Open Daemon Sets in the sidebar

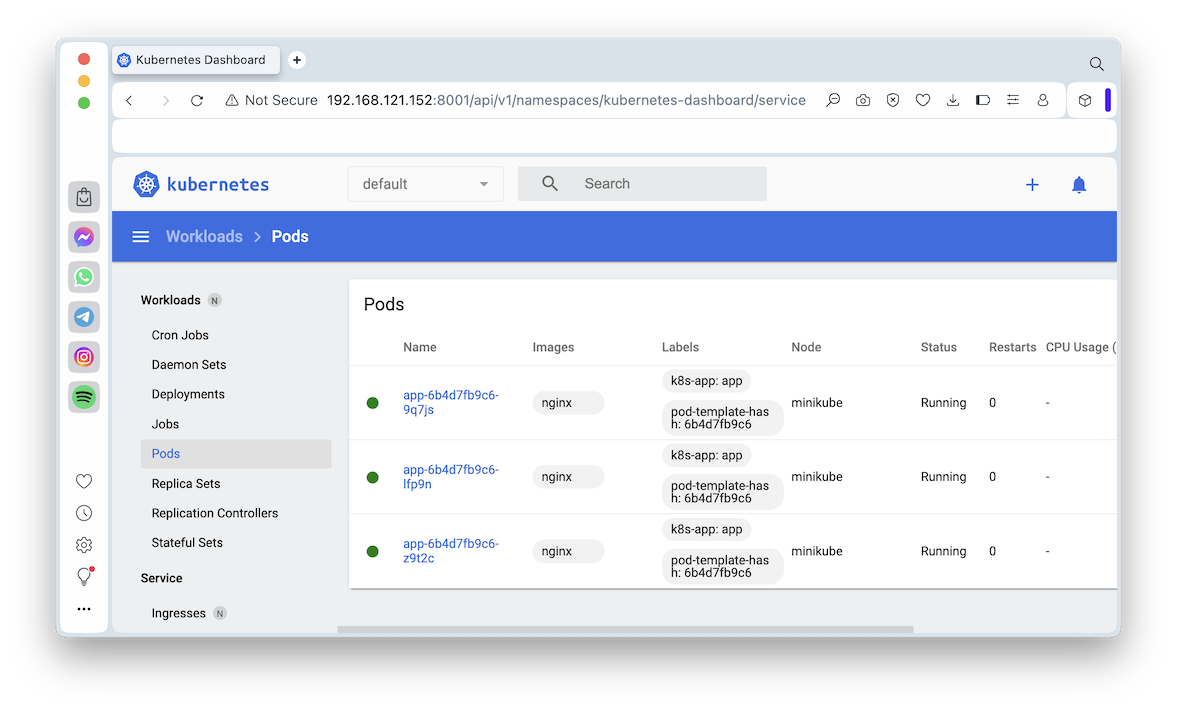click(x=188, y=365)
